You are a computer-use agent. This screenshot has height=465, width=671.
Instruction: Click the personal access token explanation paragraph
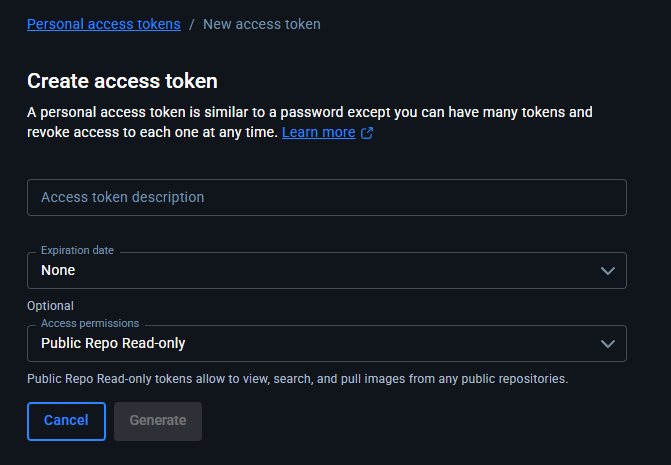tap(310, 112)
